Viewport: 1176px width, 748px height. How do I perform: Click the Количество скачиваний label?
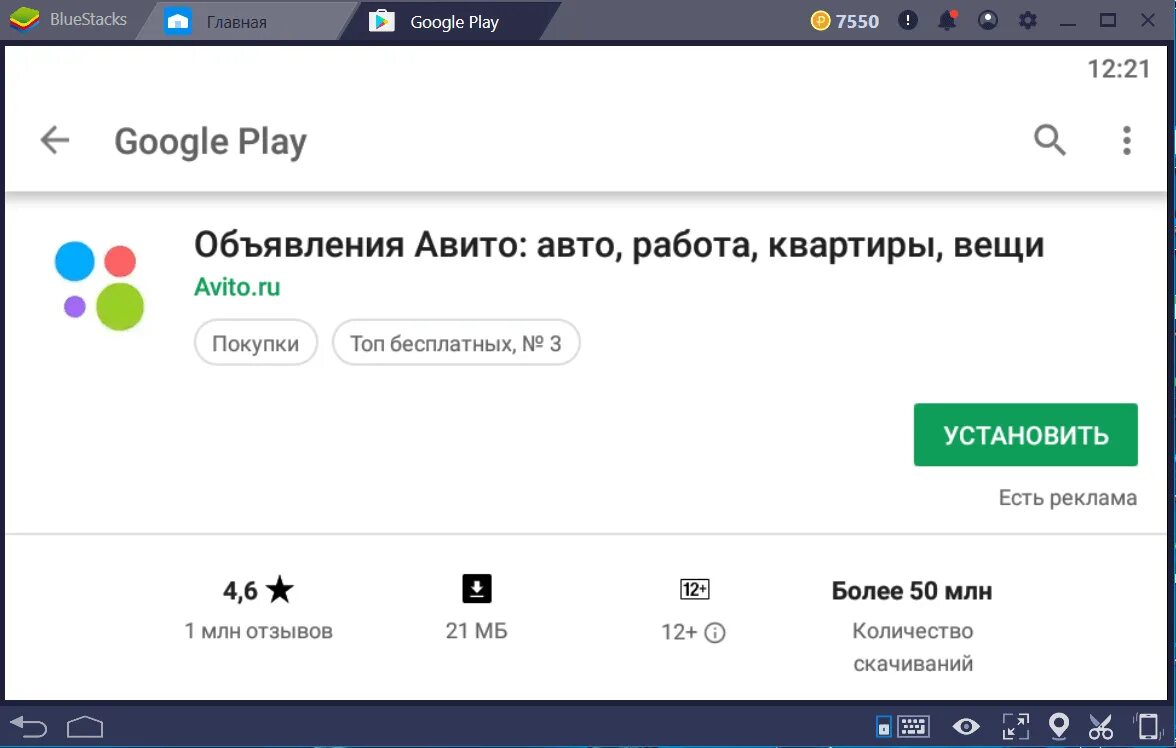coord(913,647)
